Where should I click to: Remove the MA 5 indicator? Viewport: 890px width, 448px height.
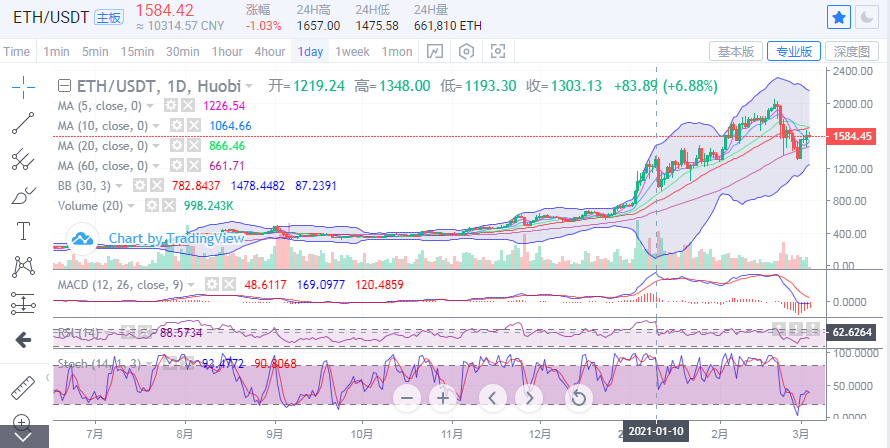(188, 106)
